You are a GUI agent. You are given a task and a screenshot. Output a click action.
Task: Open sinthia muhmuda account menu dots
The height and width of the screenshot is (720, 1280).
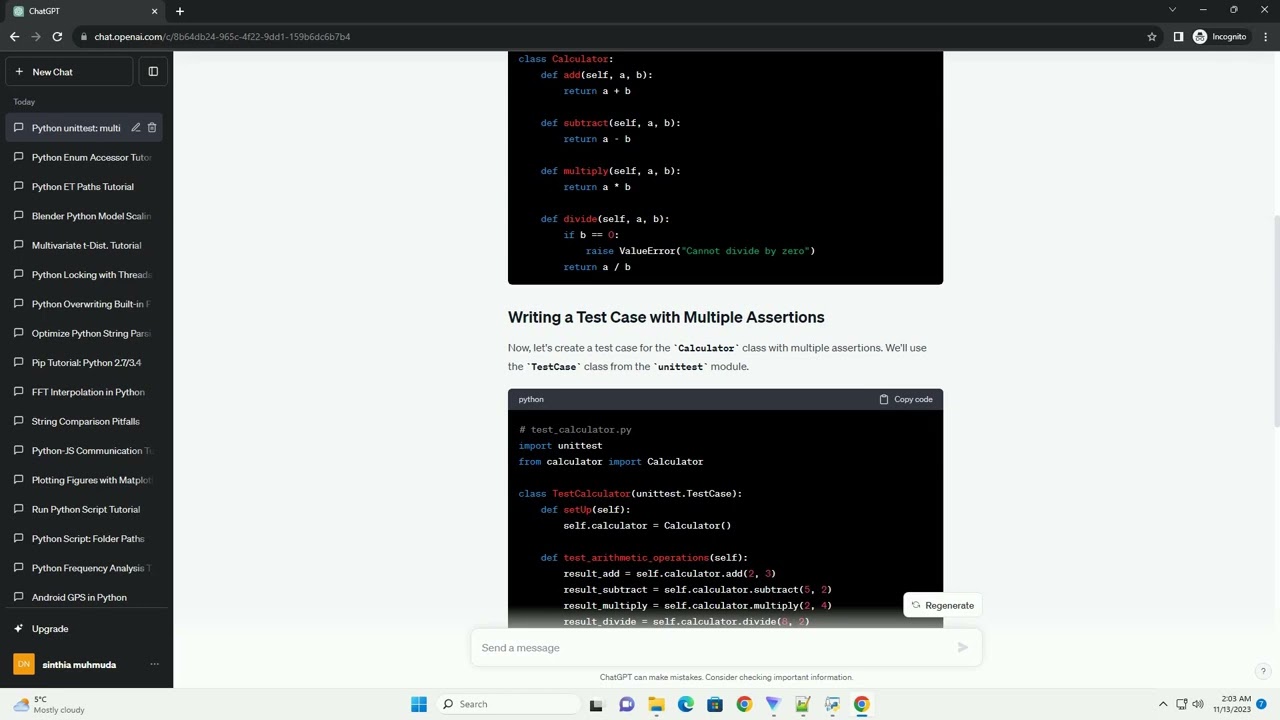pos(154,665)
